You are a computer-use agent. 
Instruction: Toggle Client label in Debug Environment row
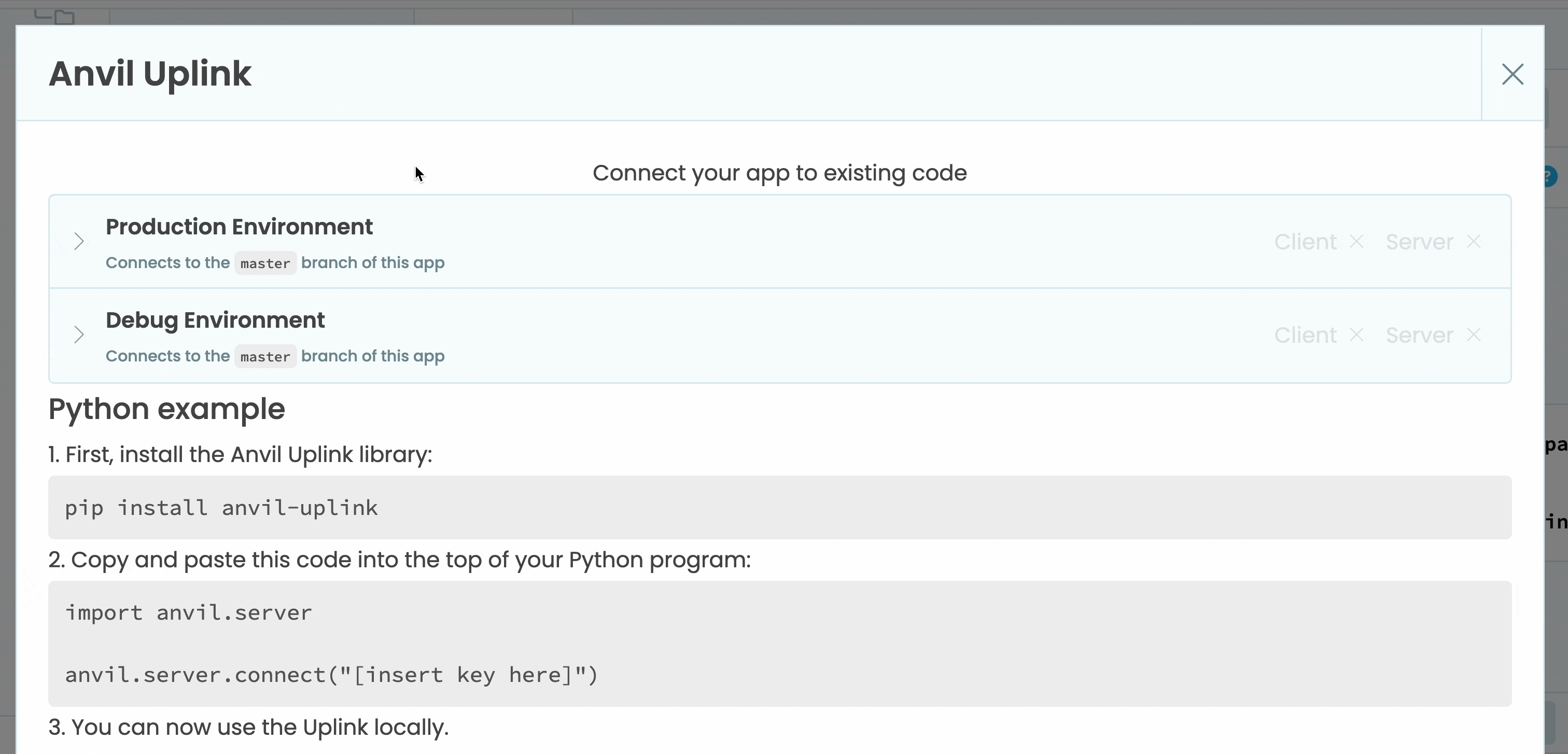click(1305, 334)
